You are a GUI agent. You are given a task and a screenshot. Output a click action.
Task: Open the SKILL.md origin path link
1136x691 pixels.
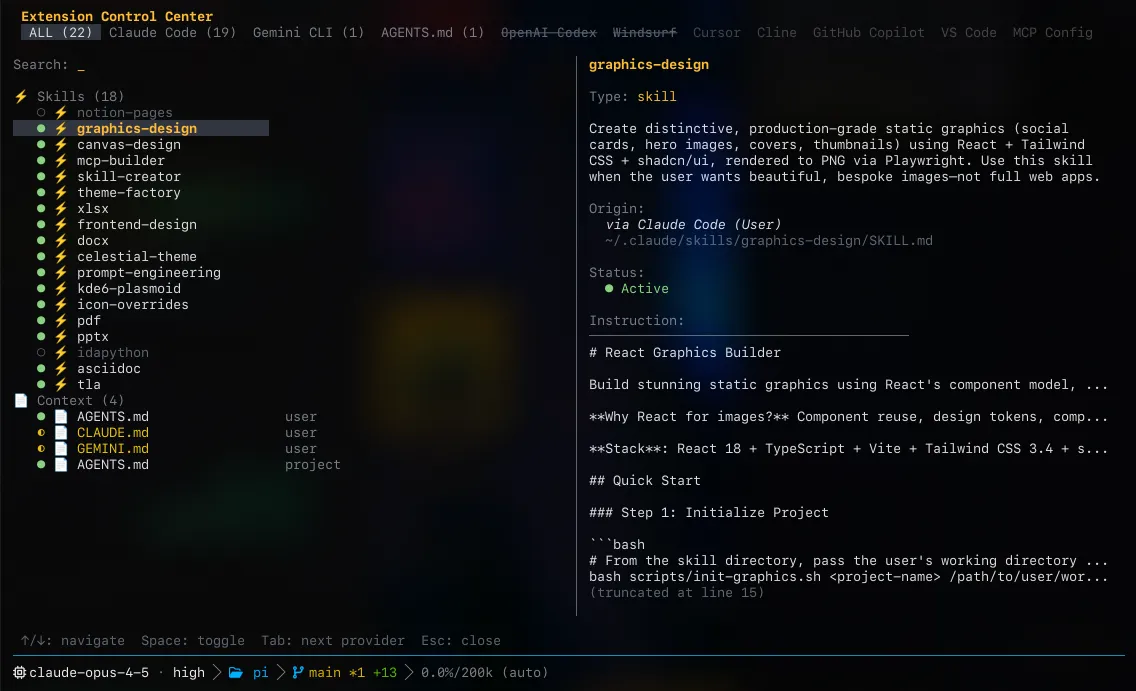769,240
